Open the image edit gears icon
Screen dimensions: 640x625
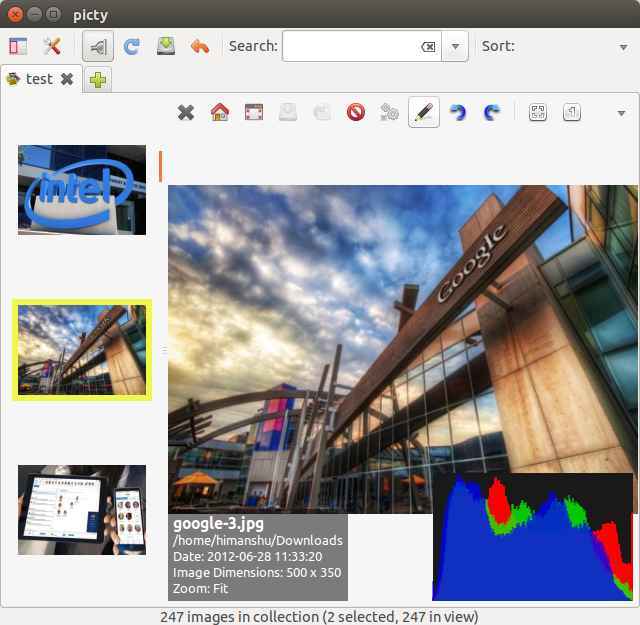point(389,112)
